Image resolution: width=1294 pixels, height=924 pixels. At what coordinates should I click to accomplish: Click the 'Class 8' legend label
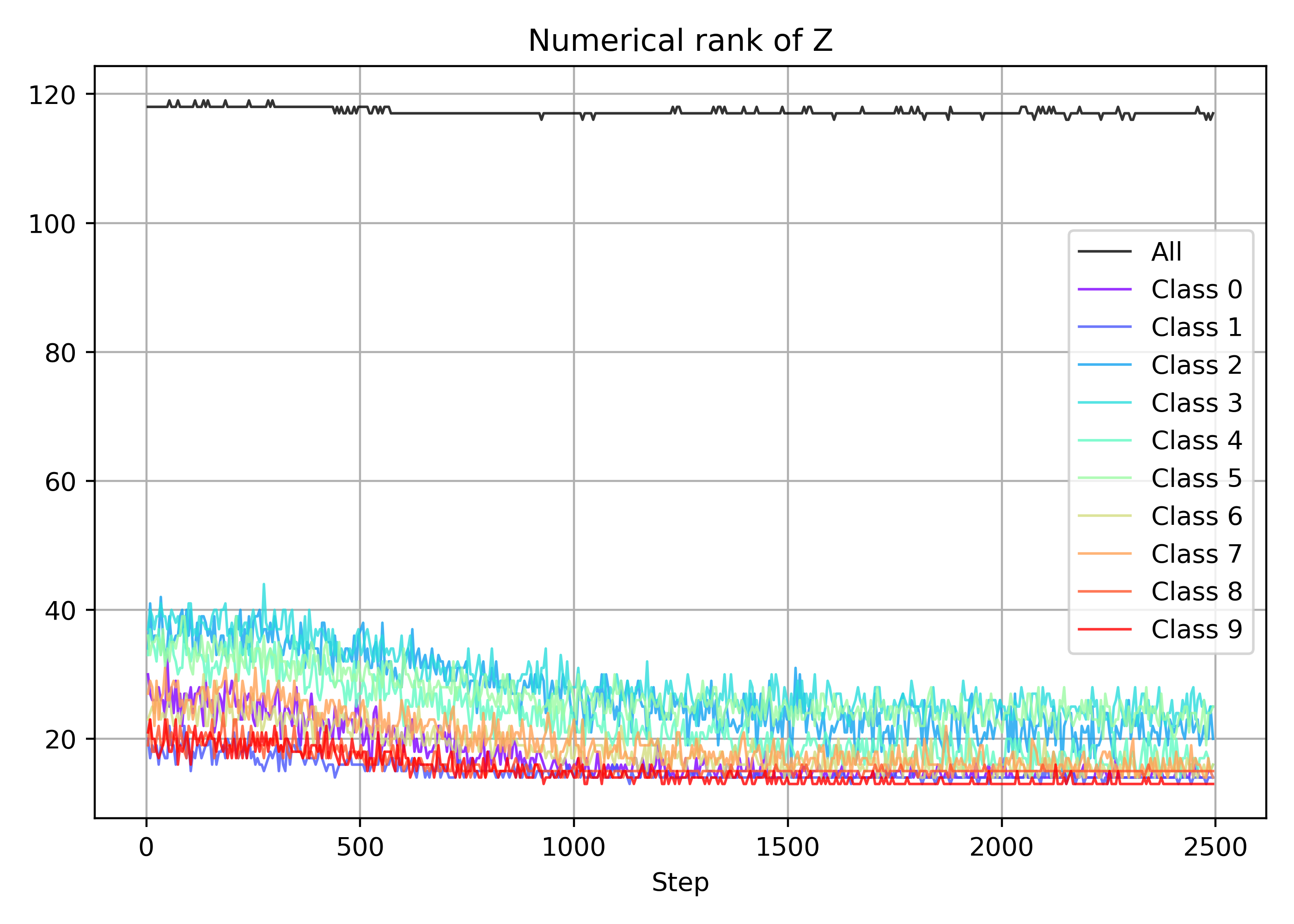click(1196, 592)
